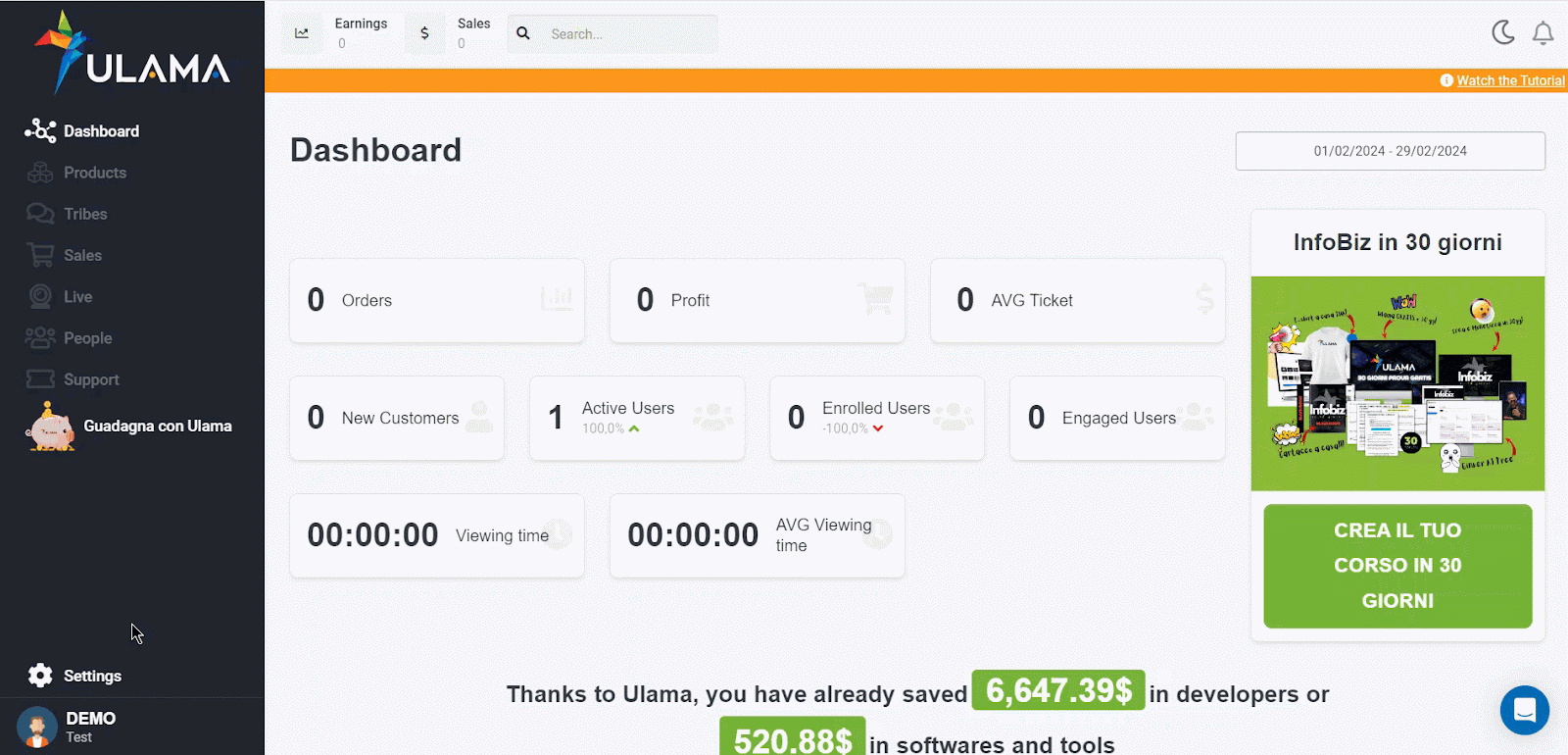Click the Profit stat label
Screen dimensions: 1568x755
(690, 300)
